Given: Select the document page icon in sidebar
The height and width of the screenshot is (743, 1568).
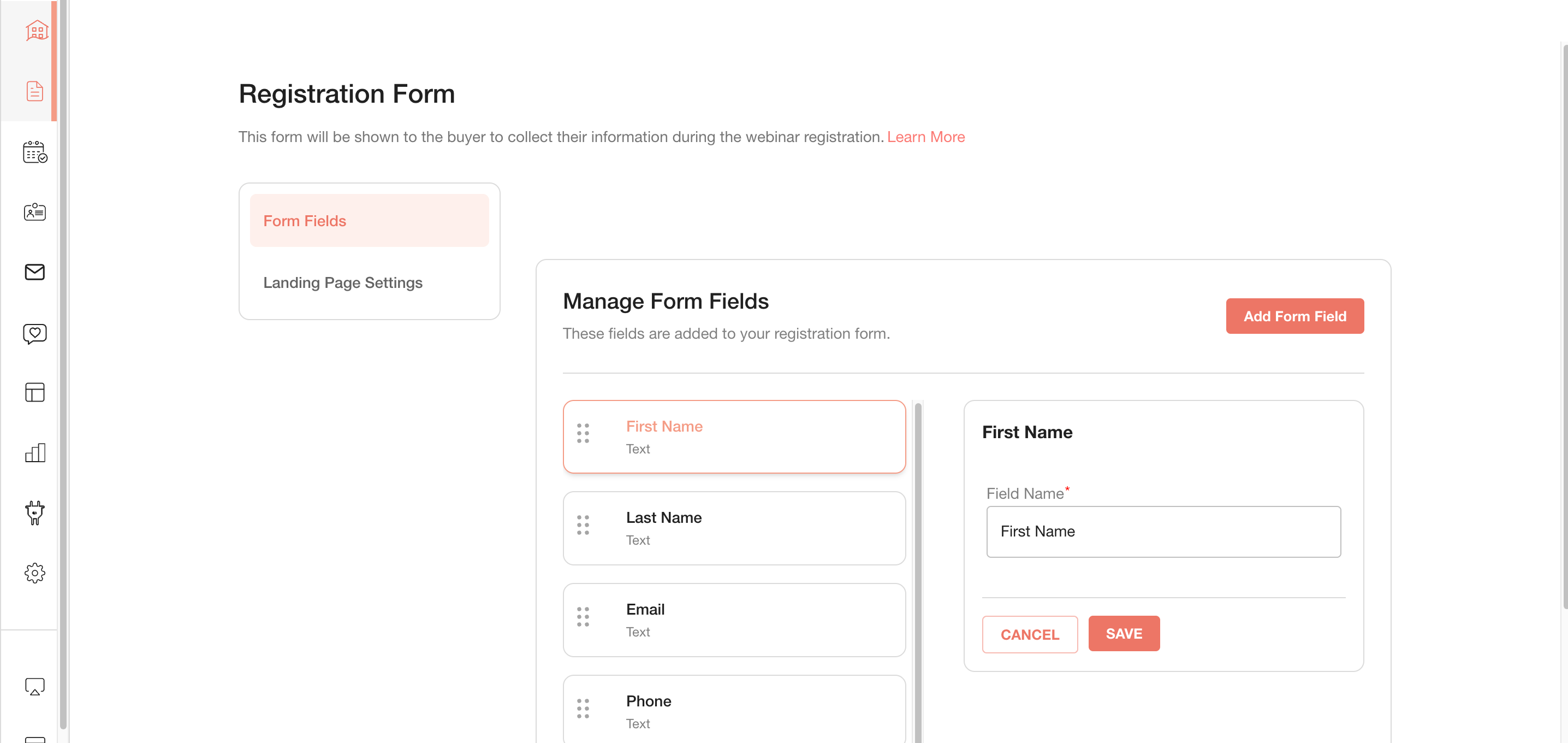Looking at the screenshot, I should point(35,91).
